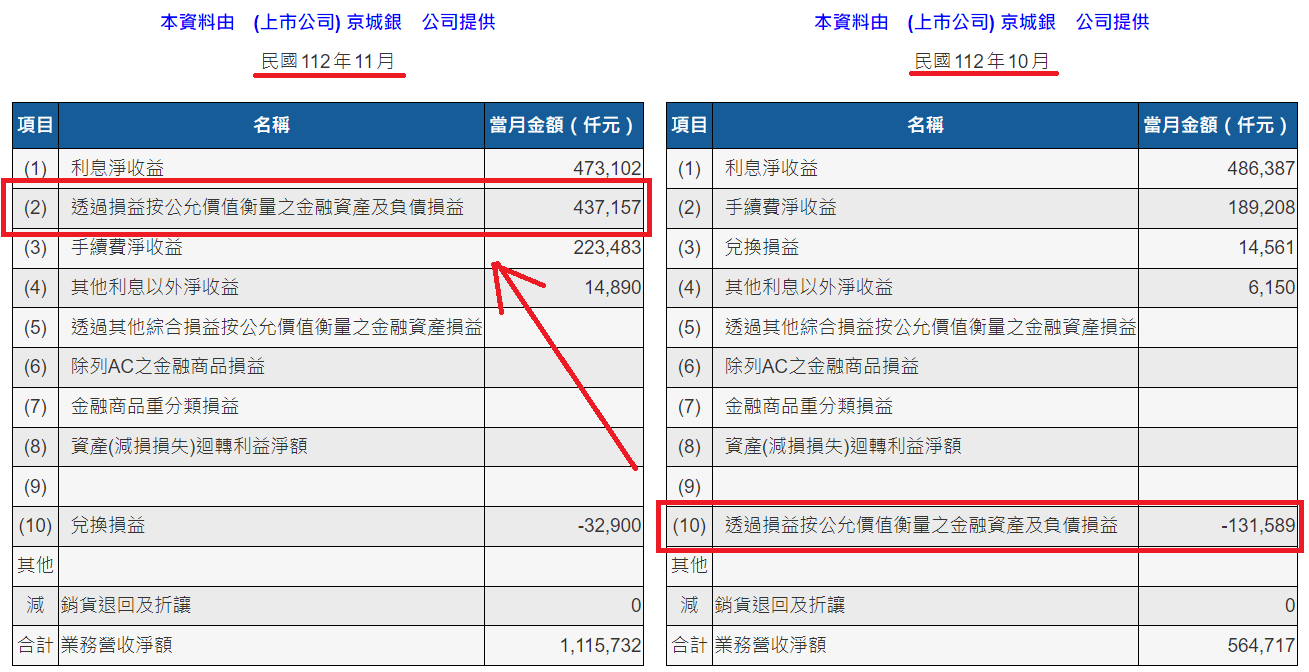
Task: Select the 14,890 amount in November table
Action: (612, 288)
